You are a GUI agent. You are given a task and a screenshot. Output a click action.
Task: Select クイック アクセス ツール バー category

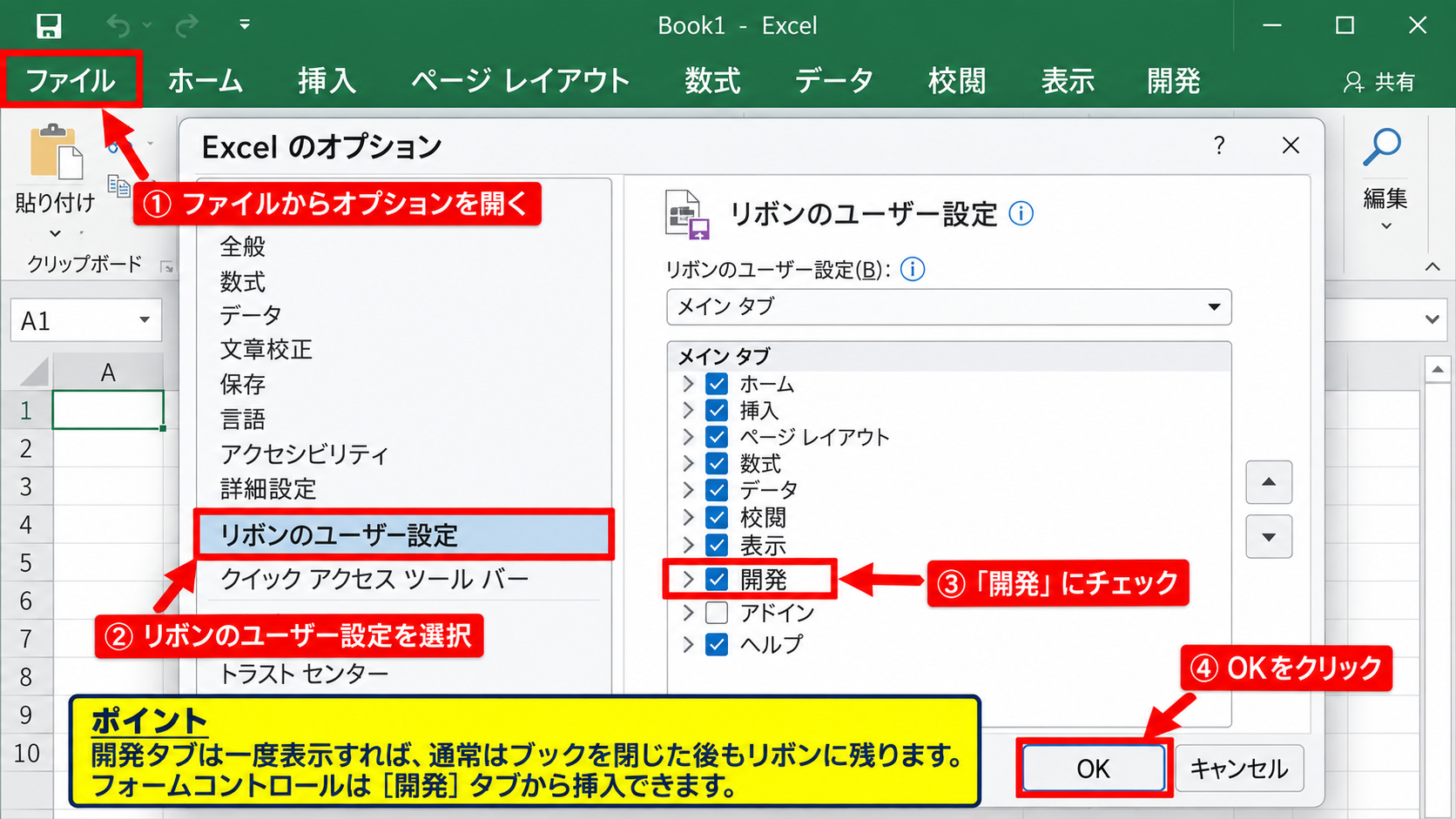pos(374,580)
